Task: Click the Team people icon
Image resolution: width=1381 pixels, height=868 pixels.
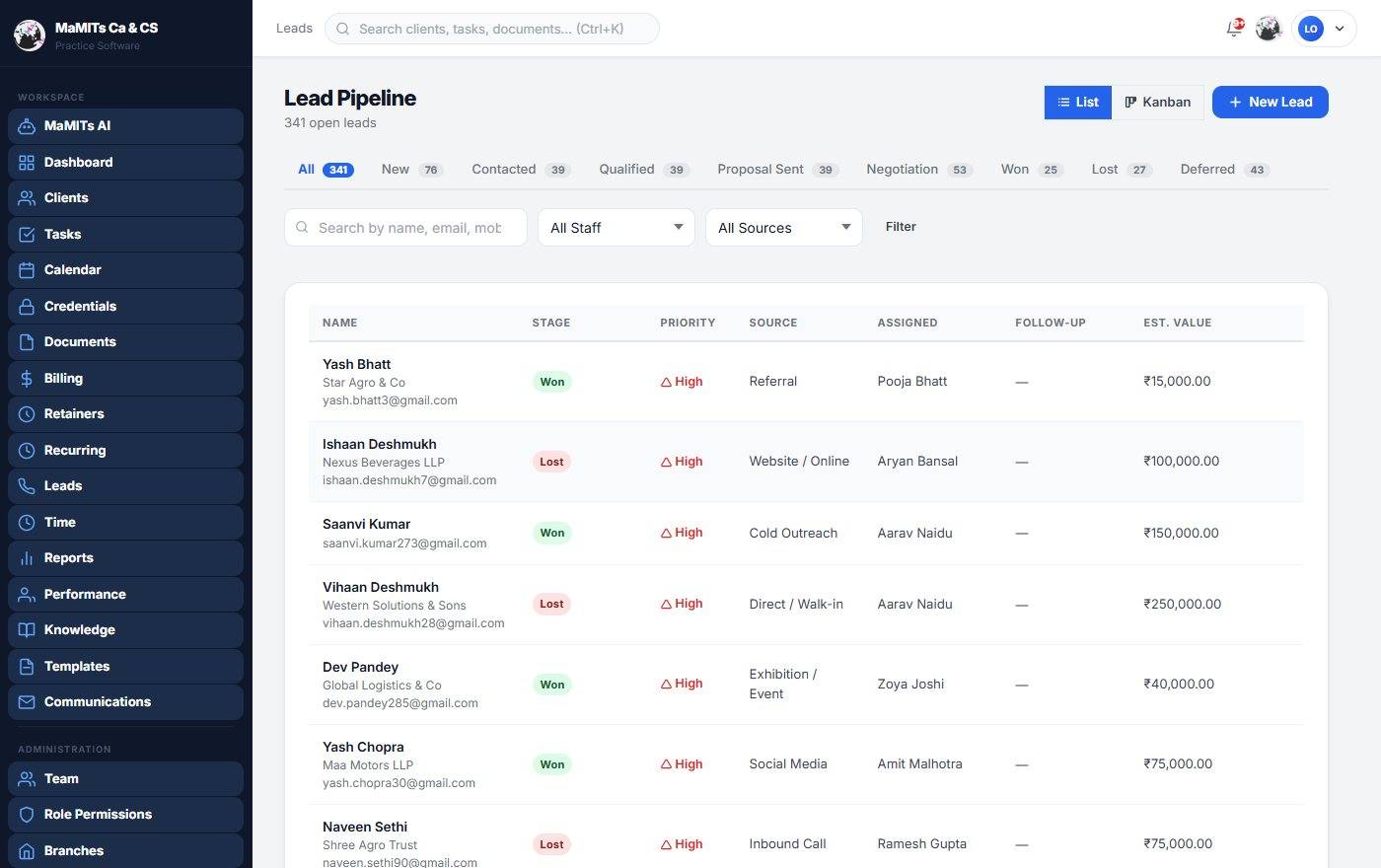Action: [27, 779]
